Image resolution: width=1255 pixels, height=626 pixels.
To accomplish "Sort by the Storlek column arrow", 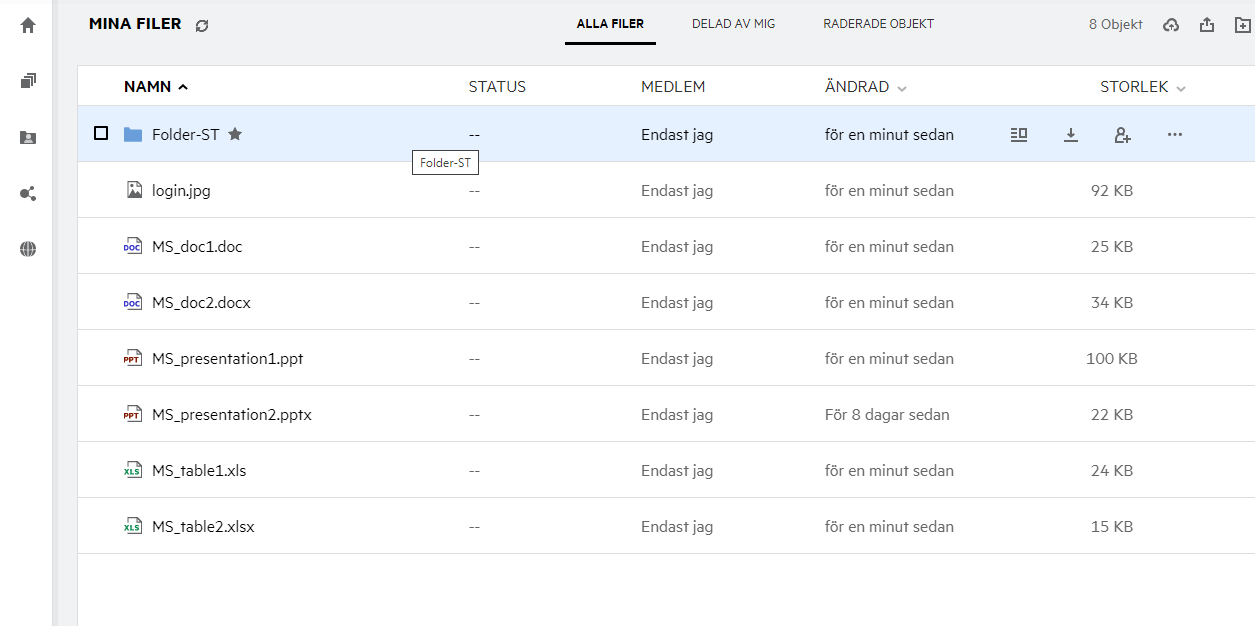I will 1181,88.
